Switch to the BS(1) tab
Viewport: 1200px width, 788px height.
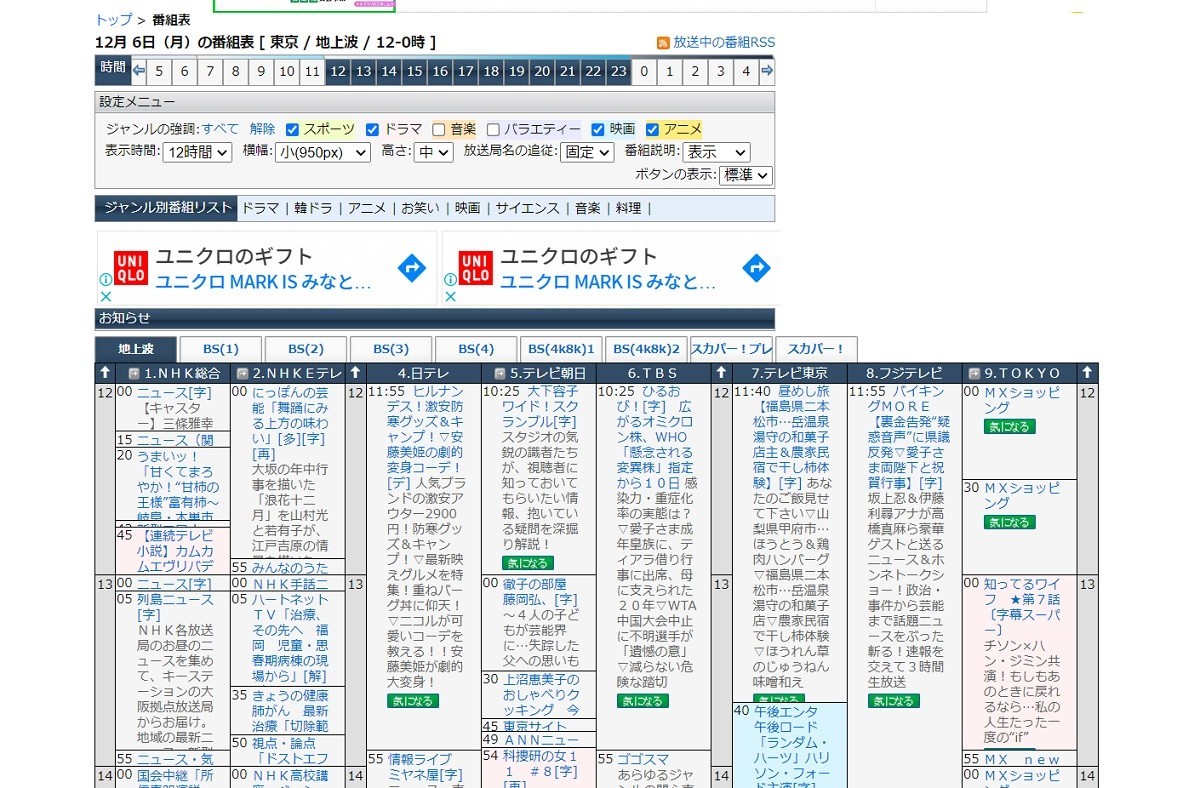coord(221,349)
